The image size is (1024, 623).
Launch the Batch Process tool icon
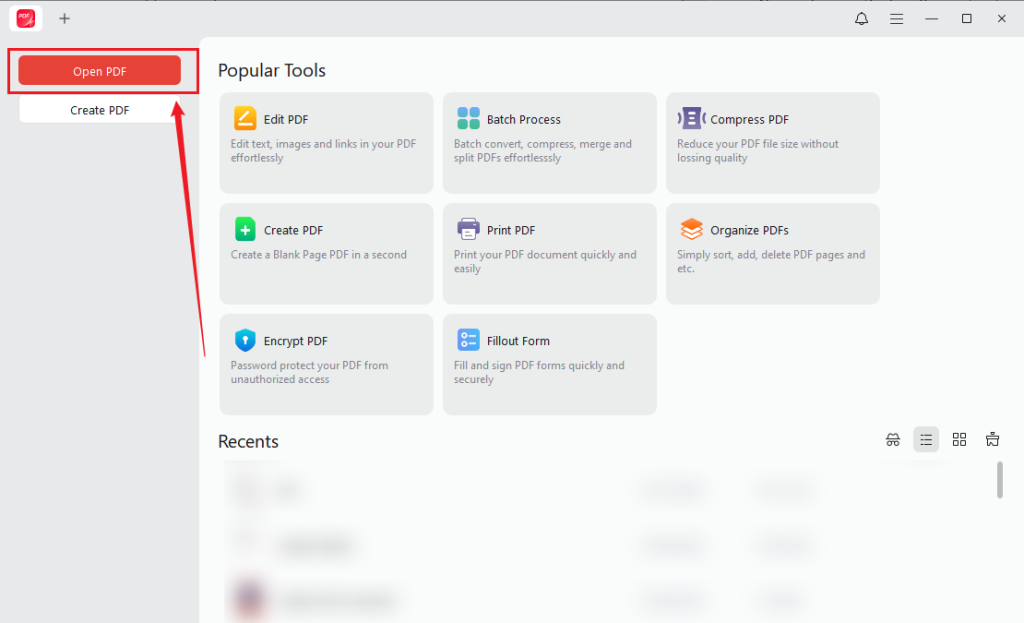(468, 119)
